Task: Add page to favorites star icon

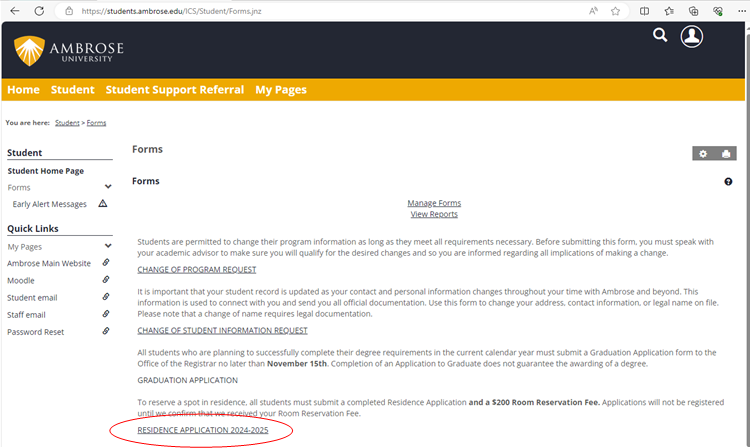Action: click(615, 11)
